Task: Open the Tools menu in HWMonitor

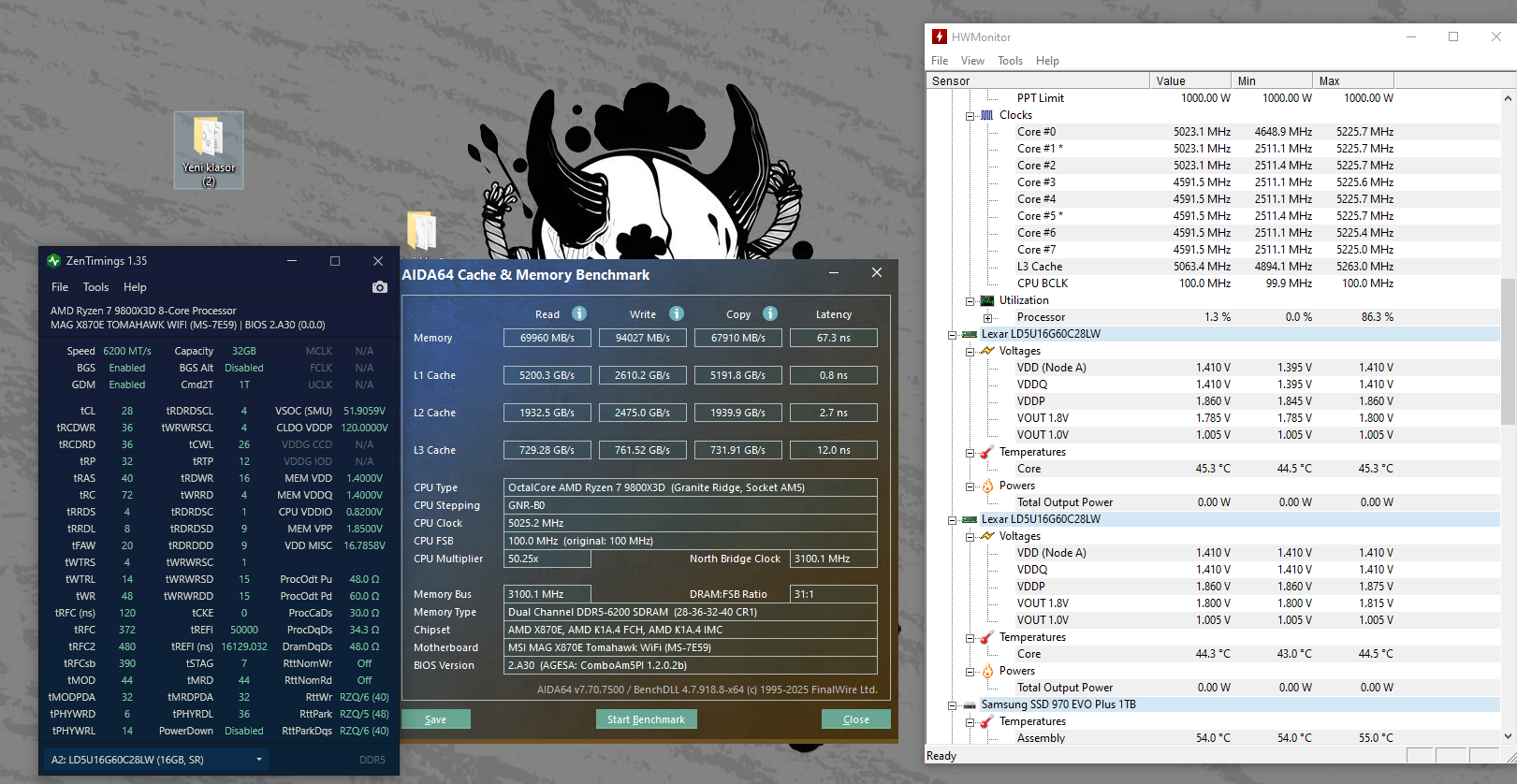Action: pos(1010,61)
